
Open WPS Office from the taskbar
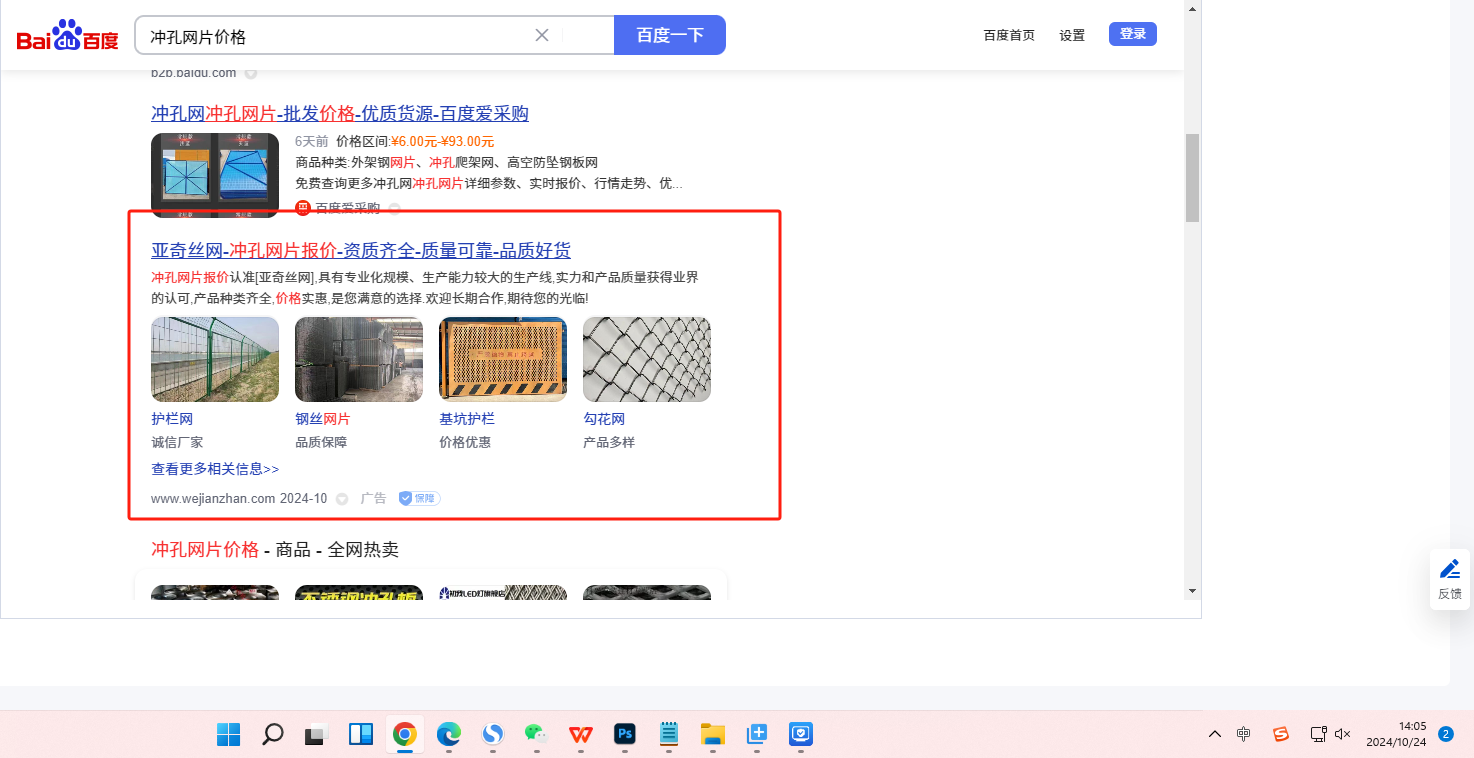(x=581, y=735)
